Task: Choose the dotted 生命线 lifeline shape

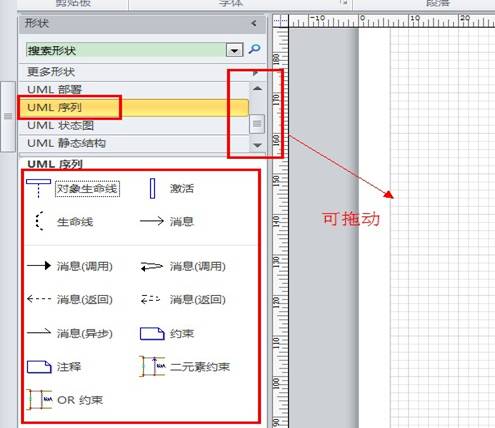Action: (39, 221)
